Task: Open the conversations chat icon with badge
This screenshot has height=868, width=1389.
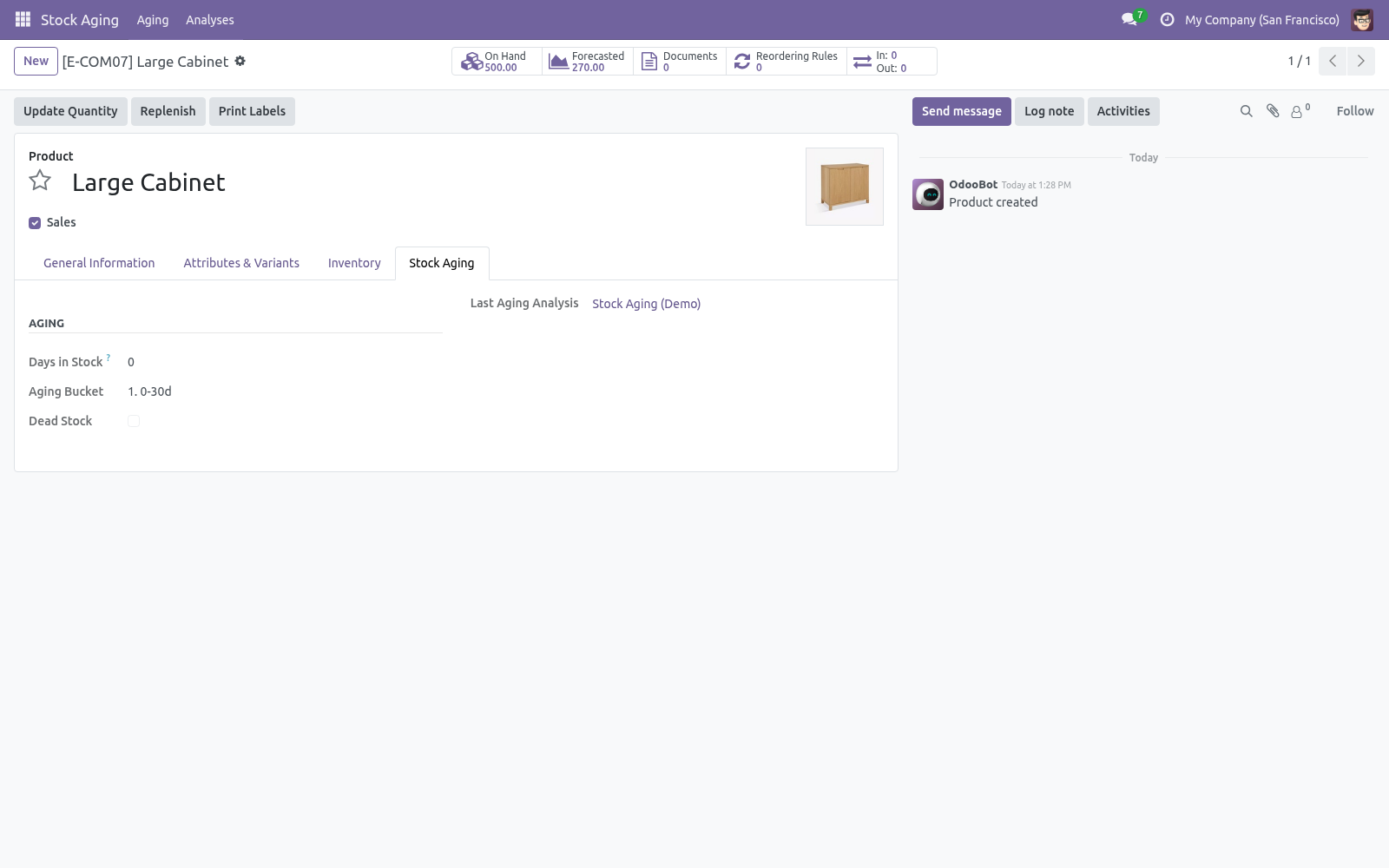Action: coord(1129,19)
